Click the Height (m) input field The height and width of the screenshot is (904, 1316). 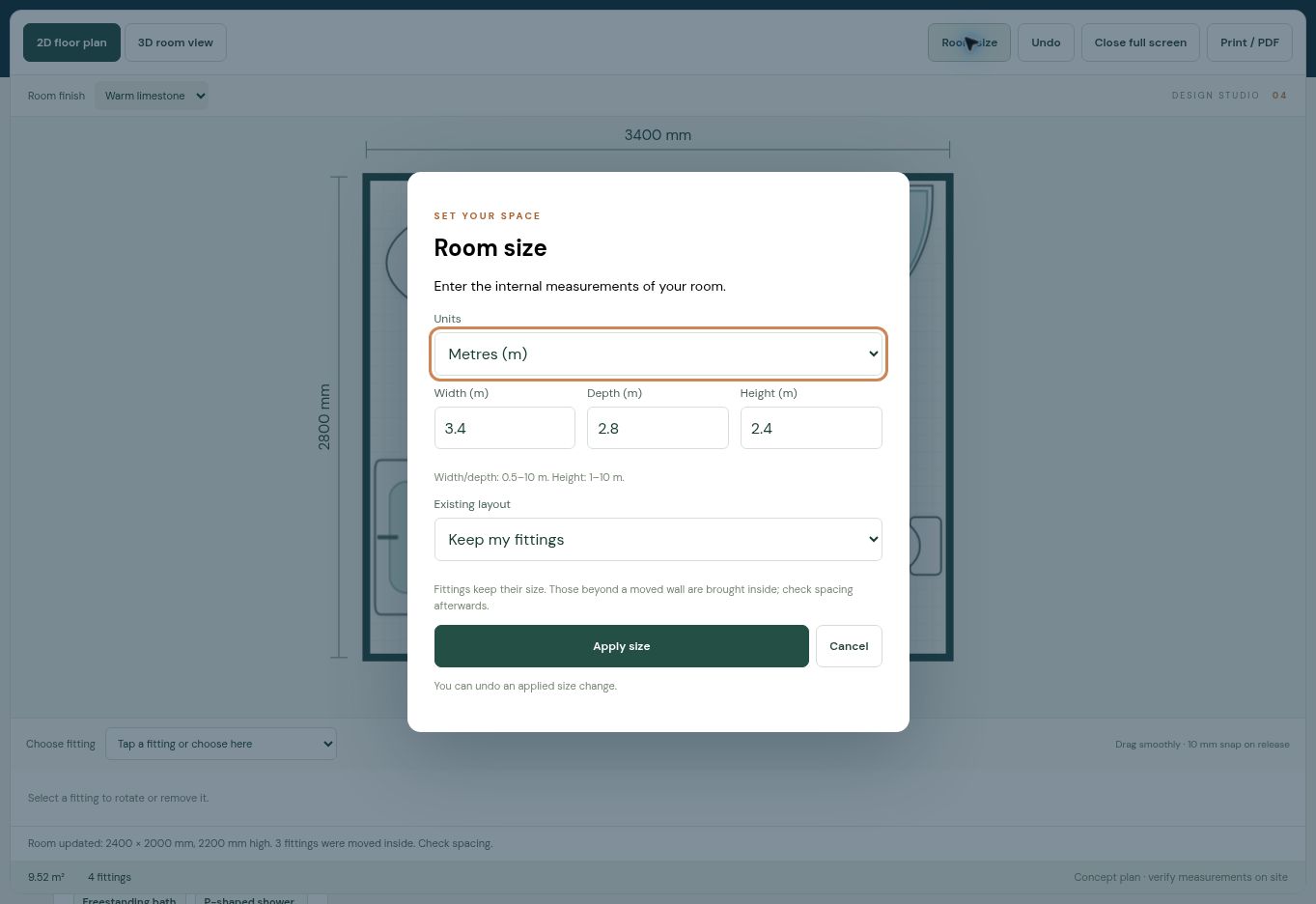coord(811,428)
